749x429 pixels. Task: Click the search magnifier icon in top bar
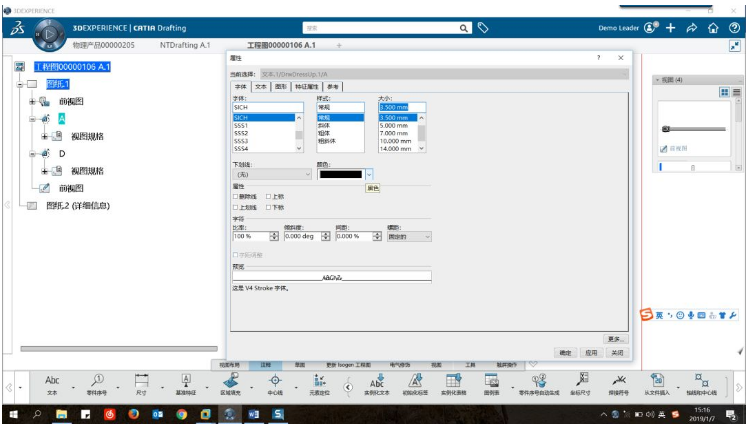463,28
